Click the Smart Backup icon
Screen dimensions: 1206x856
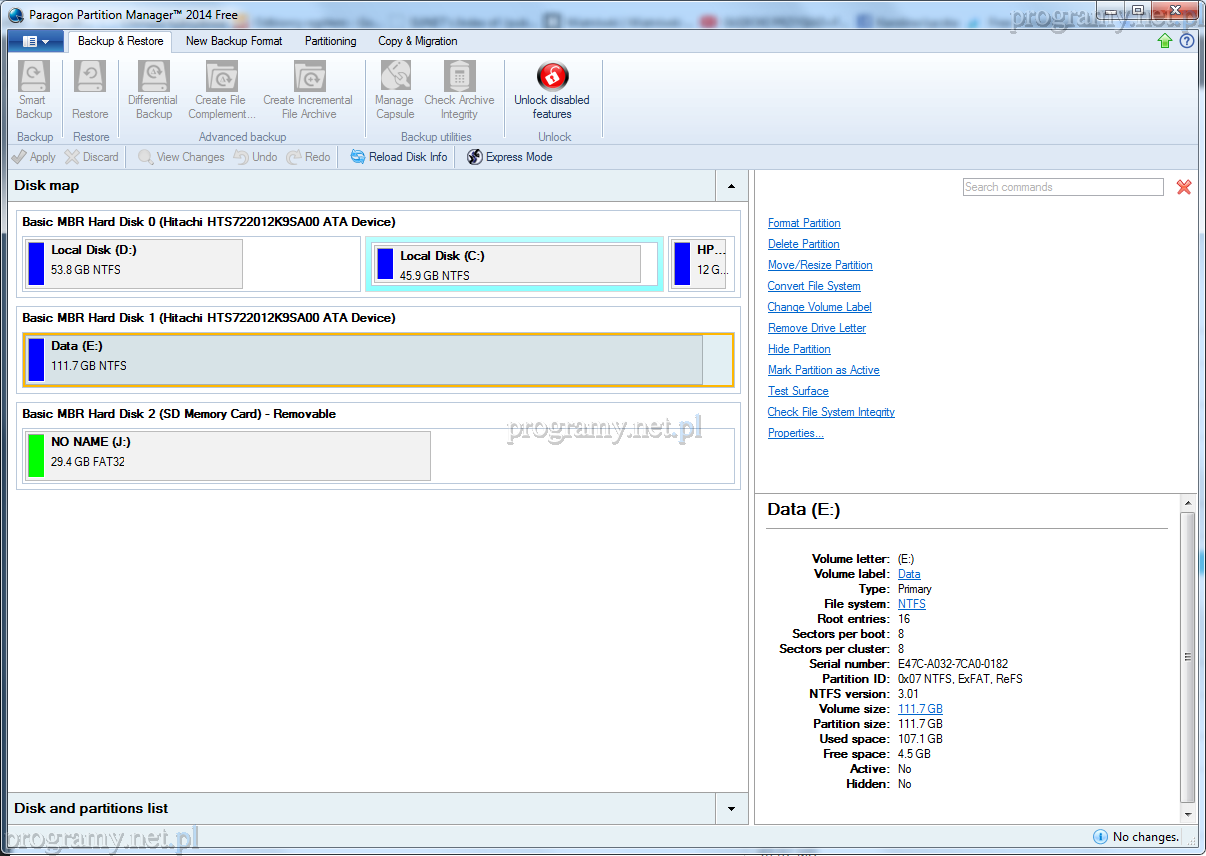click(x=34, y=77)
